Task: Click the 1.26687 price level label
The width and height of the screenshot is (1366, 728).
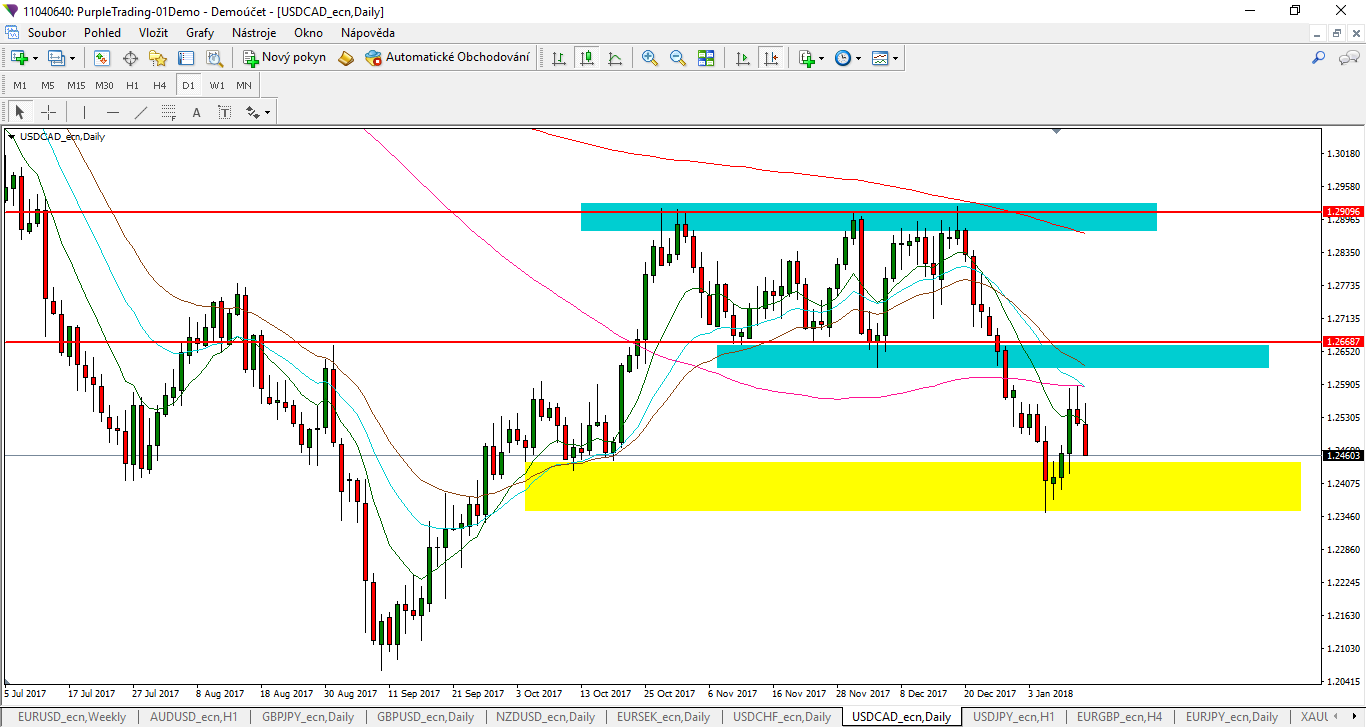Action: pos(1342,342)
